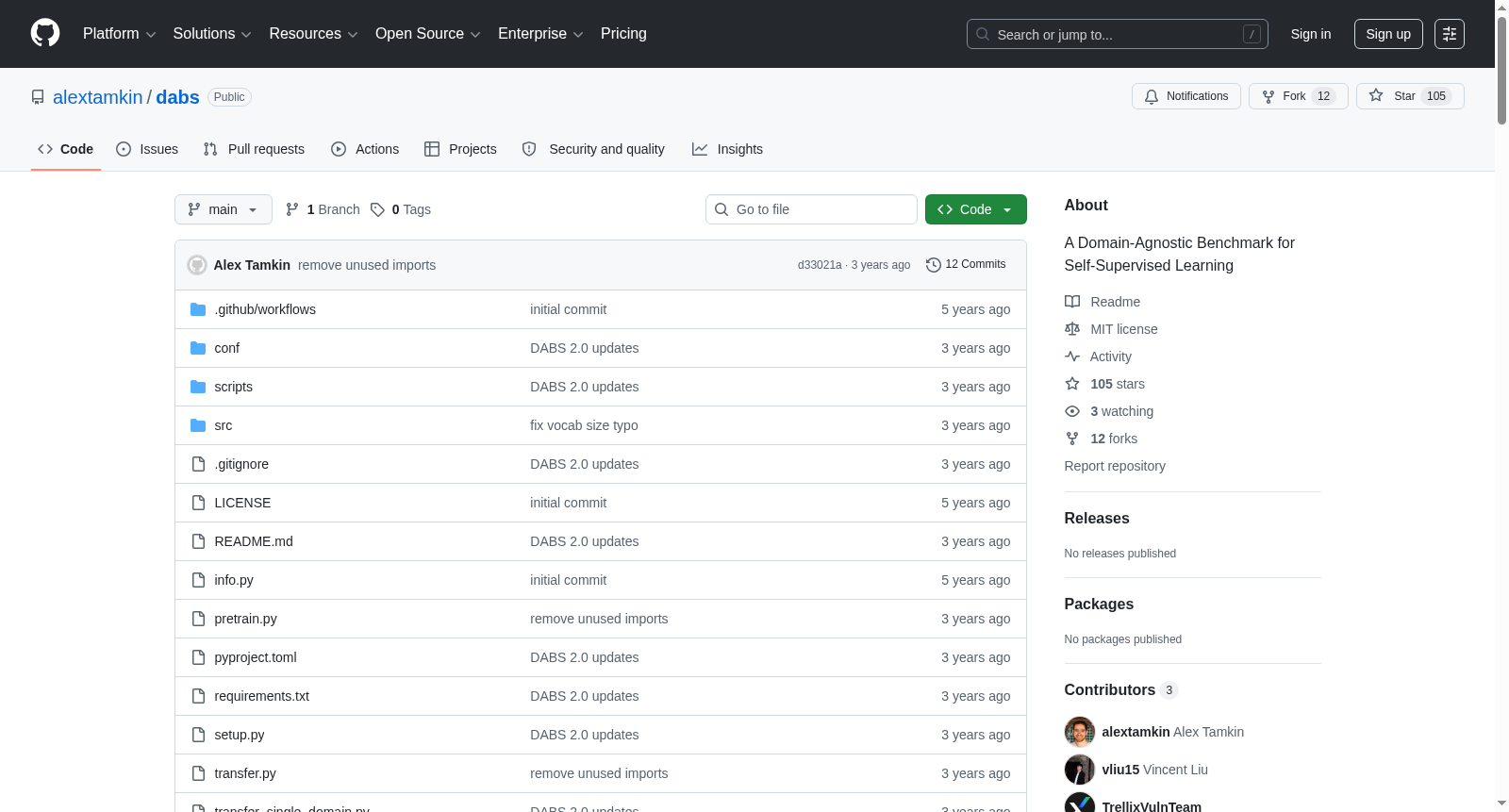Expand the Enterprise menu

[x=540, y=34]
